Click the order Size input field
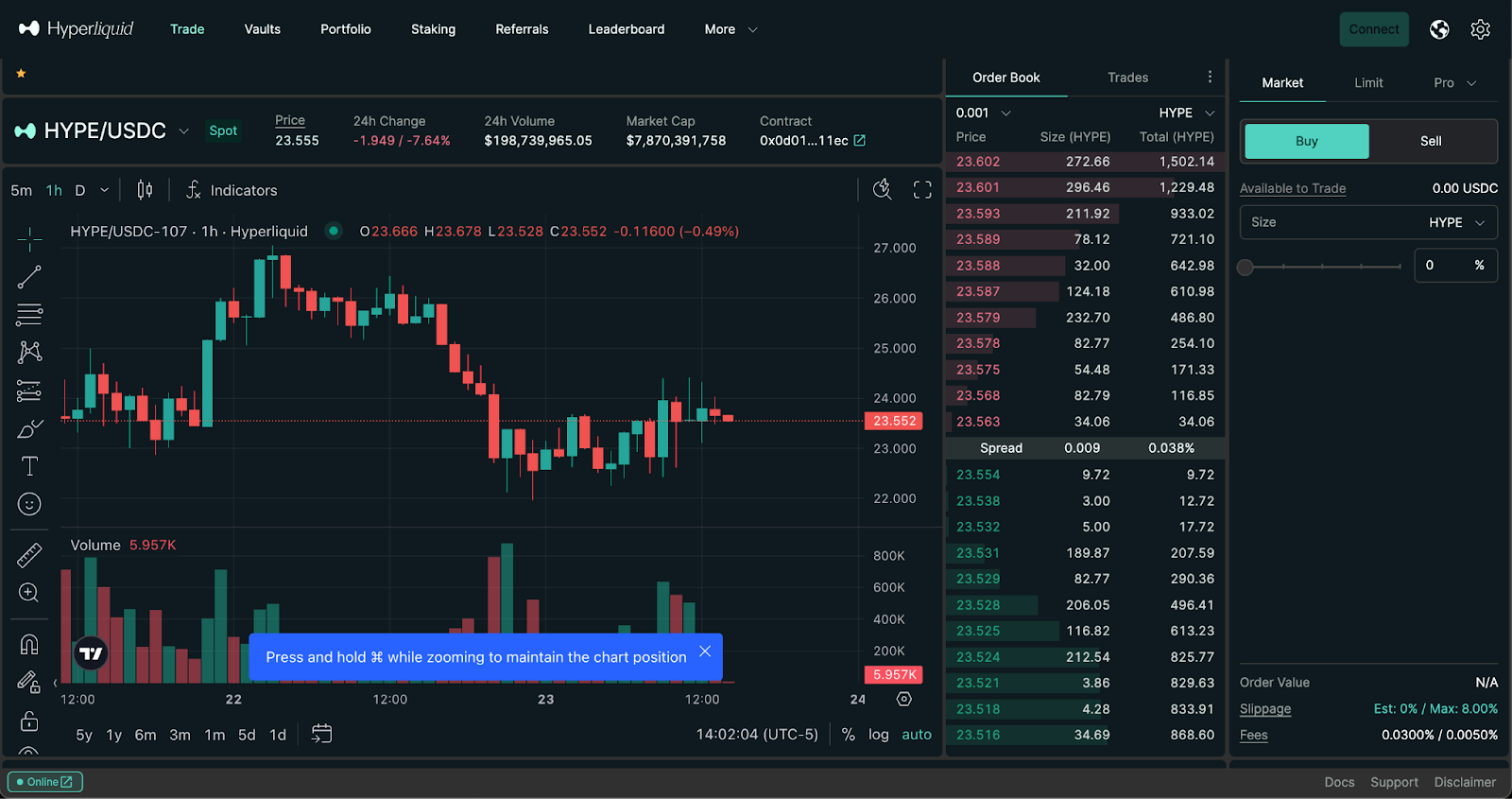The width and height of the screenshot is (1512, 799). pyautogui.click(x=1368, y=222)
